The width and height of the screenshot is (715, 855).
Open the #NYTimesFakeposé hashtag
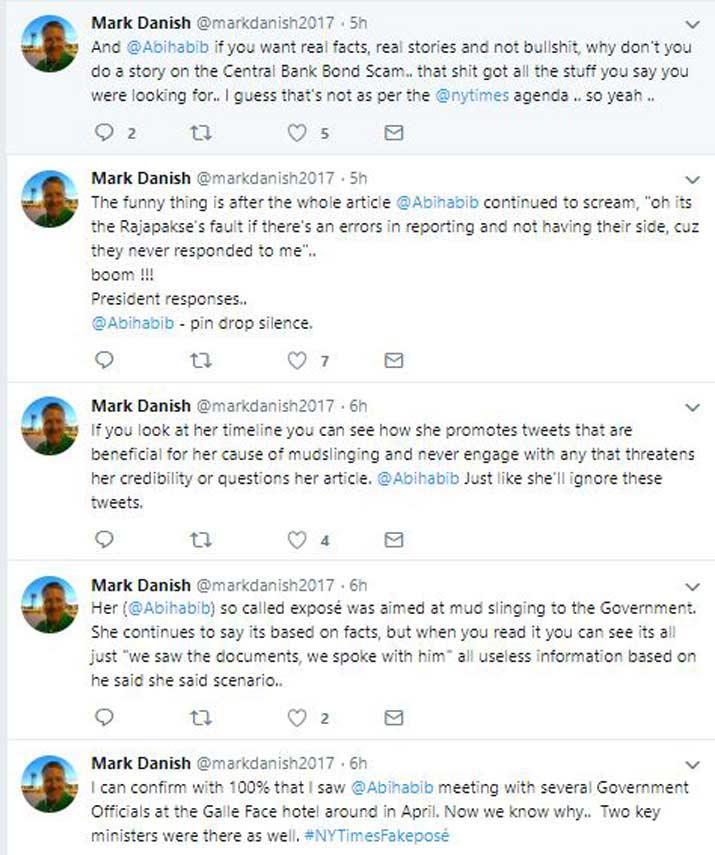[377, 835]
